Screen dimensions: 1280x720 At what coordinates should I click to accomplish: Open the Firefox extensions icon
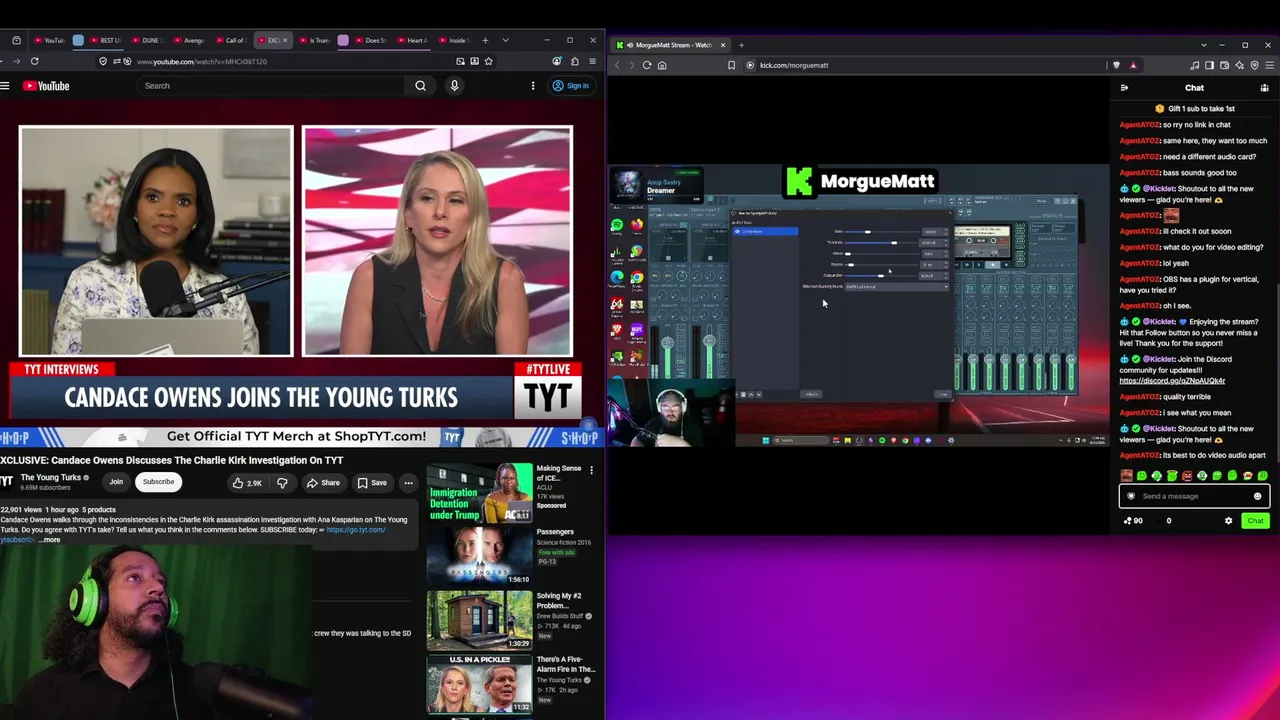[x=573, y=61]
